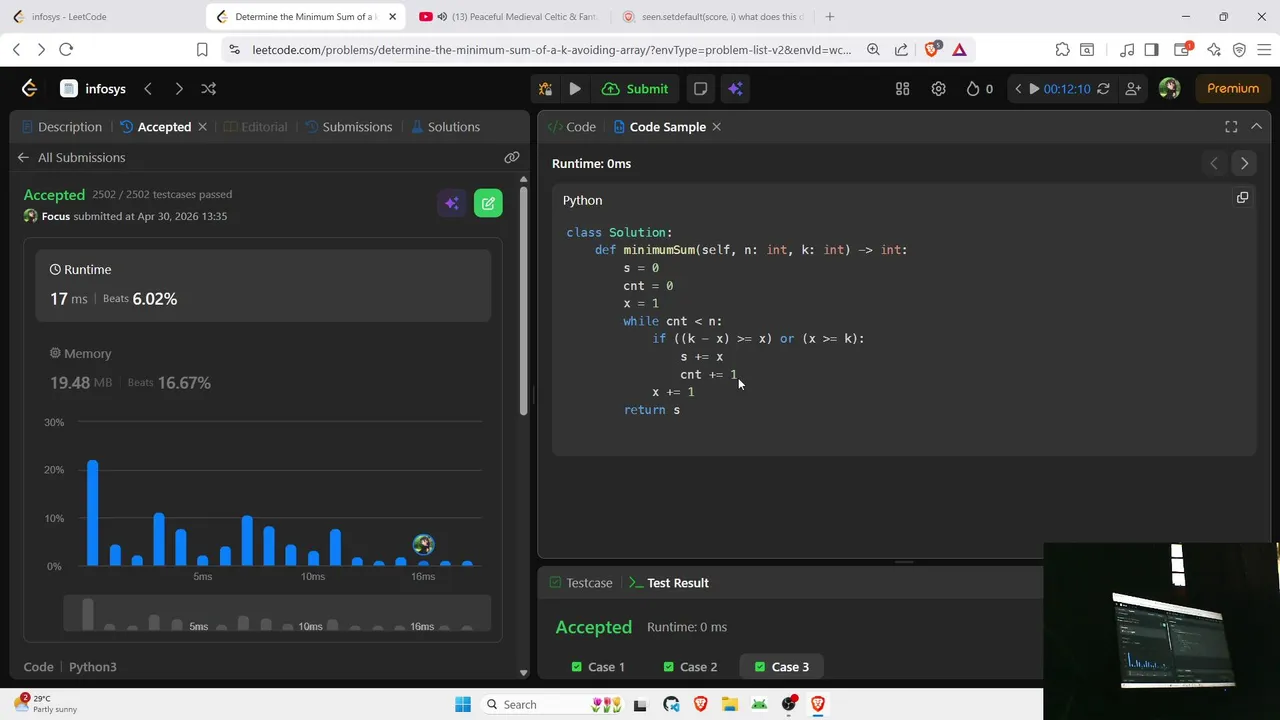1280x720 pixels.
Task: Click the address bar URL
Action: [552, 50]
